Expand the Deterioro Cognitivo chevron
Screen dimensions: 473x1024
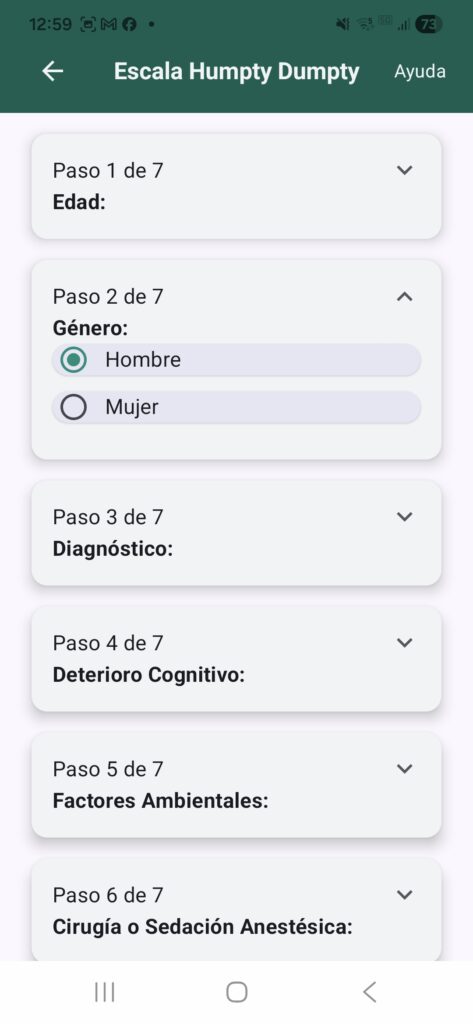pyautogui.click(x=405, y=643)
